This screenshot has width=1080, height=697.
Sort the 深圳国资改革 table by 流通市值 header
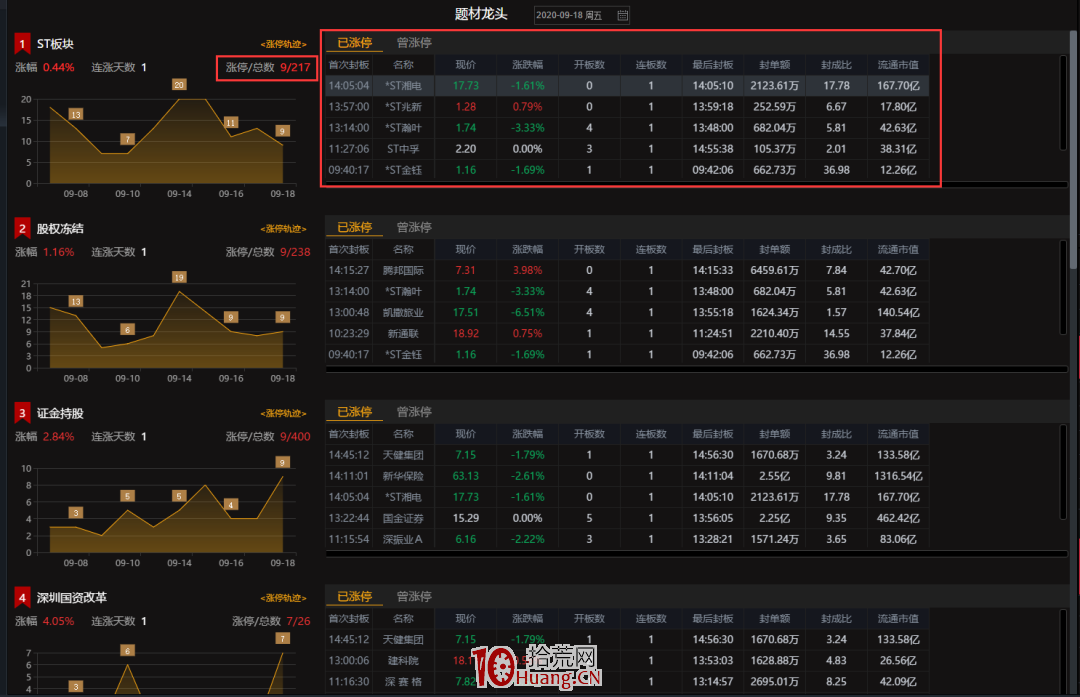click(898, 618)
